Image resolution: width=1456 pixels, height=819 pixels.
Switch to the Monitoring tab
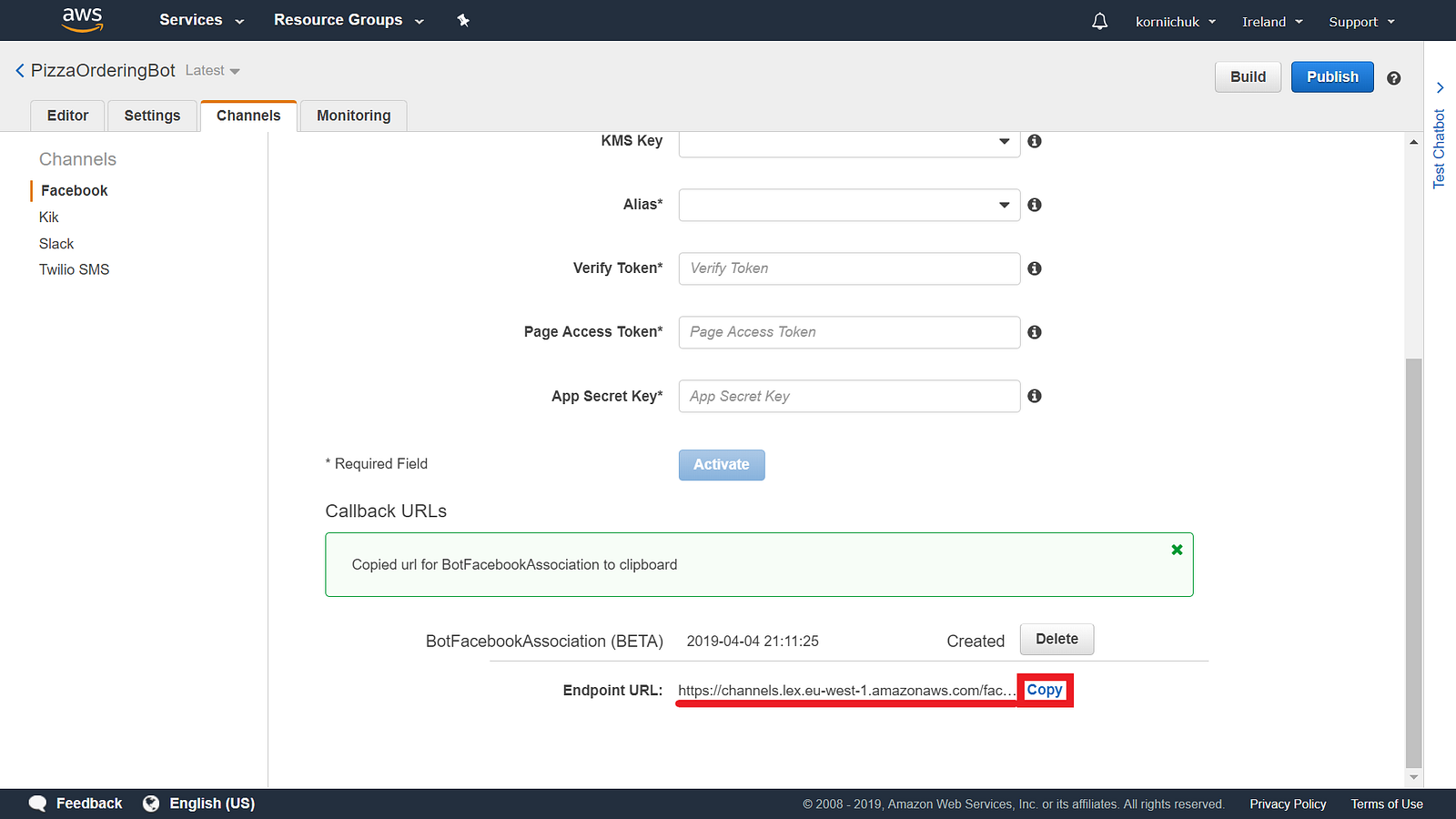click(354, 116)
